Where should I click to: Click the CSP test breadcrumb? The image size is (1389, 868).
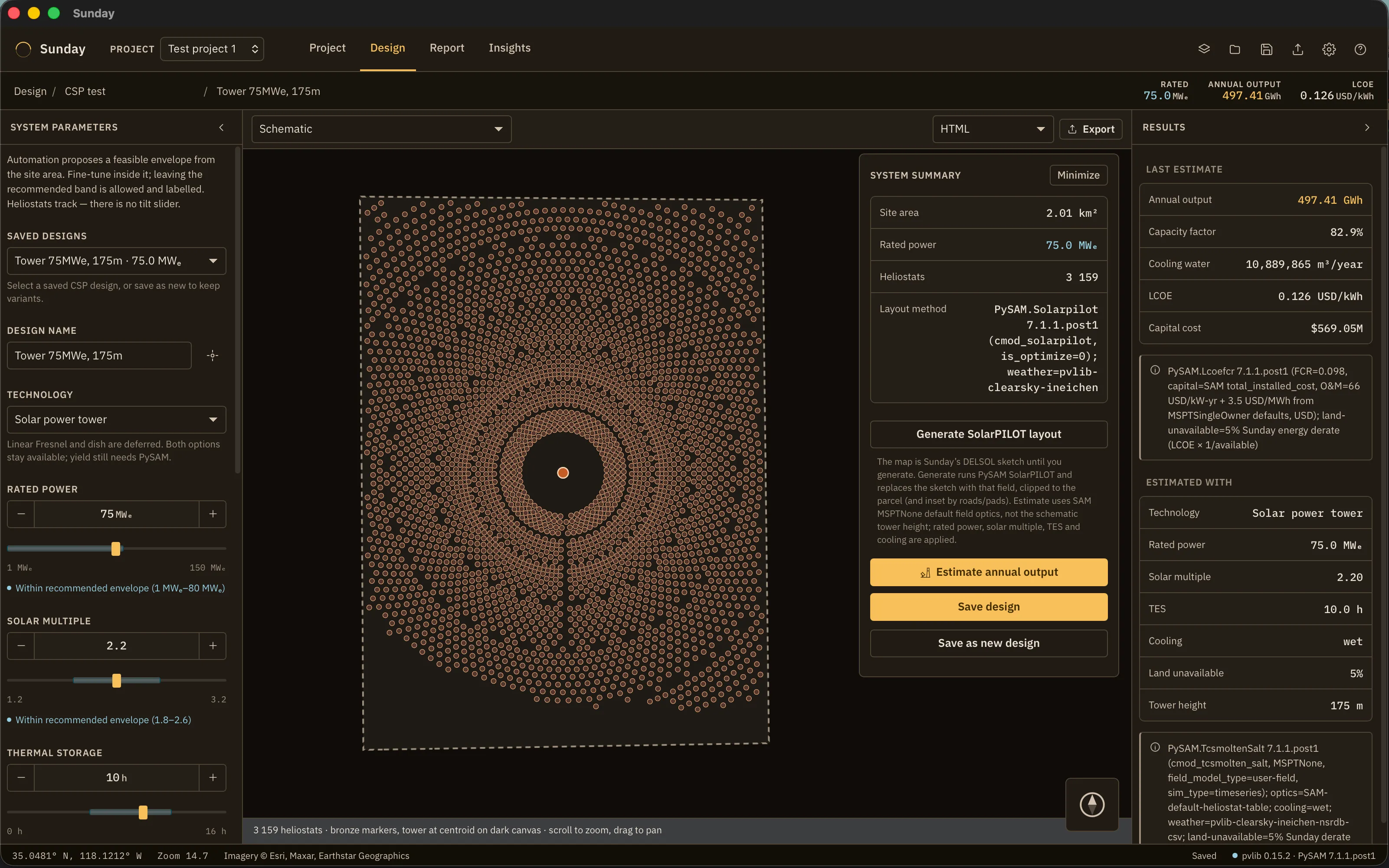(x=85, y=91)
